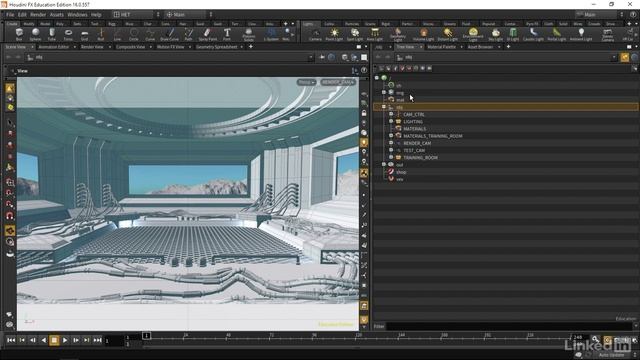
Task: Add a Portal Light
Action: click(x=557, y=34)
